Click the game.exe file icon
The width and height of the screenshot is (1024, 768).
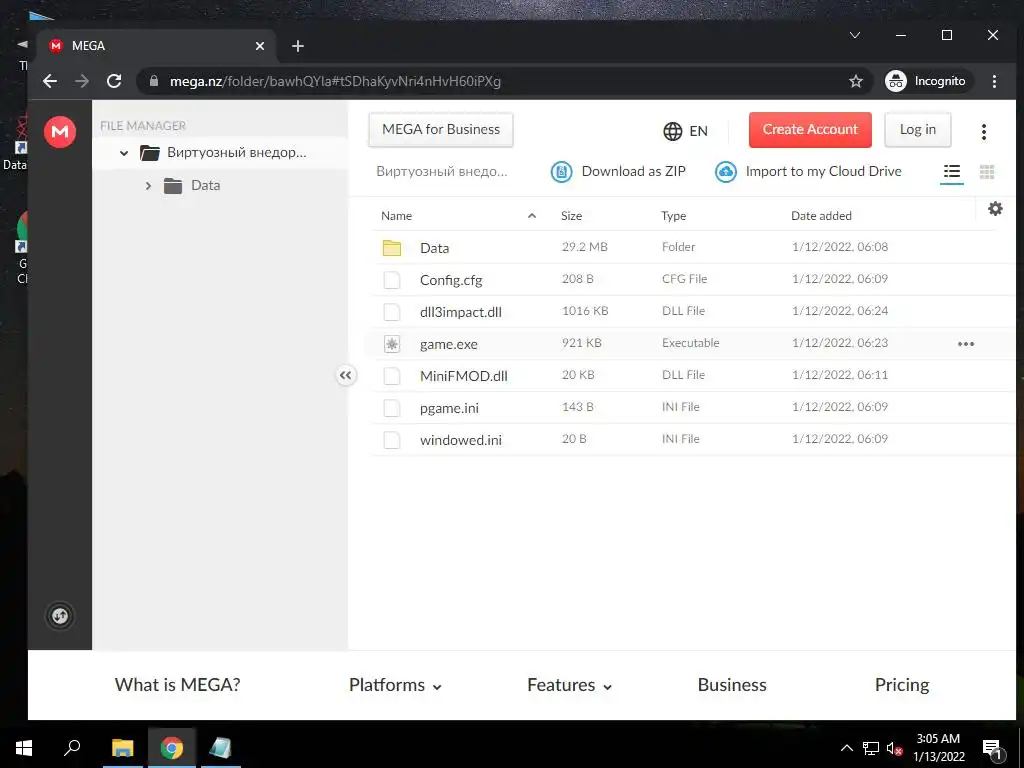coord(392,344)
